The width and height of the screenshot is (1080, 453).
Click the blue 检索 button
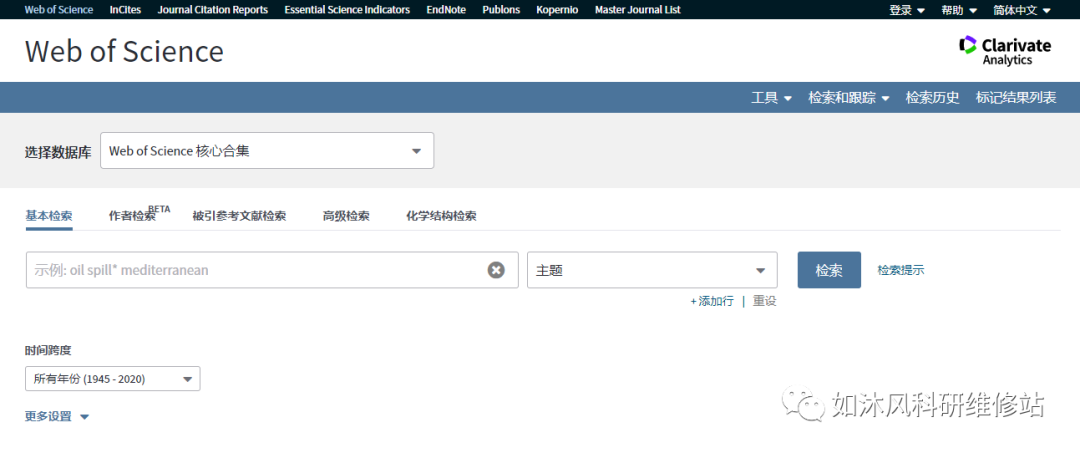click(829, 270)
